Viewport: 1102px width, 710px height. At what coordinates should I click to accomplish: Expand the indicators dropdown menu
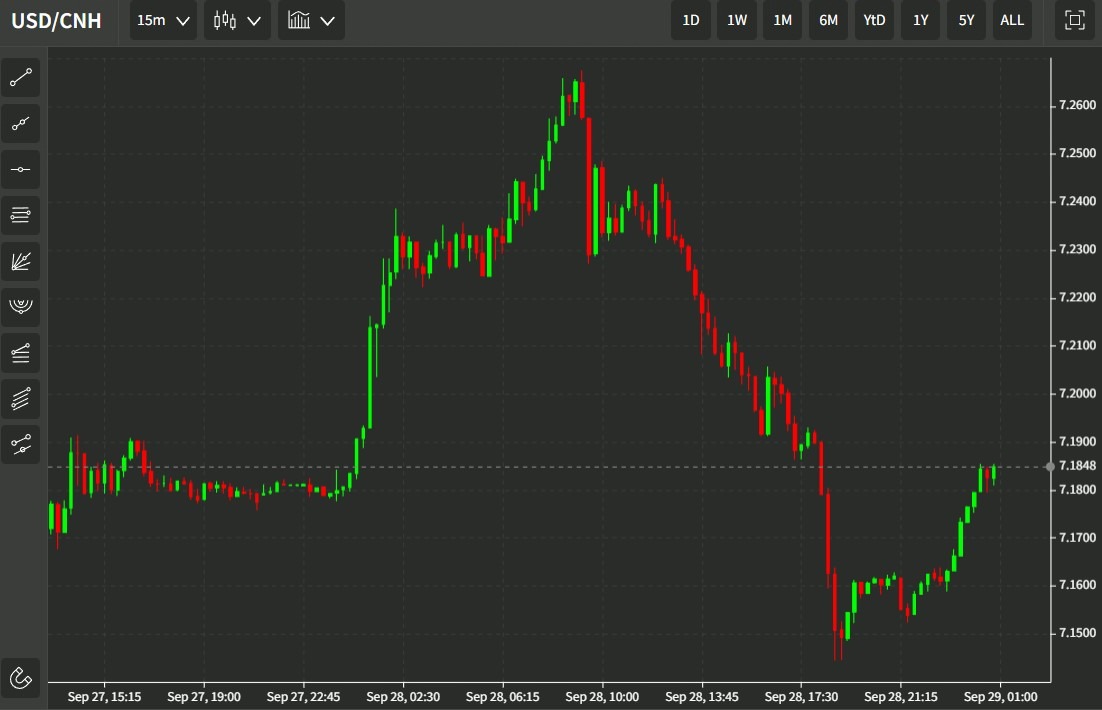[311, 19]
